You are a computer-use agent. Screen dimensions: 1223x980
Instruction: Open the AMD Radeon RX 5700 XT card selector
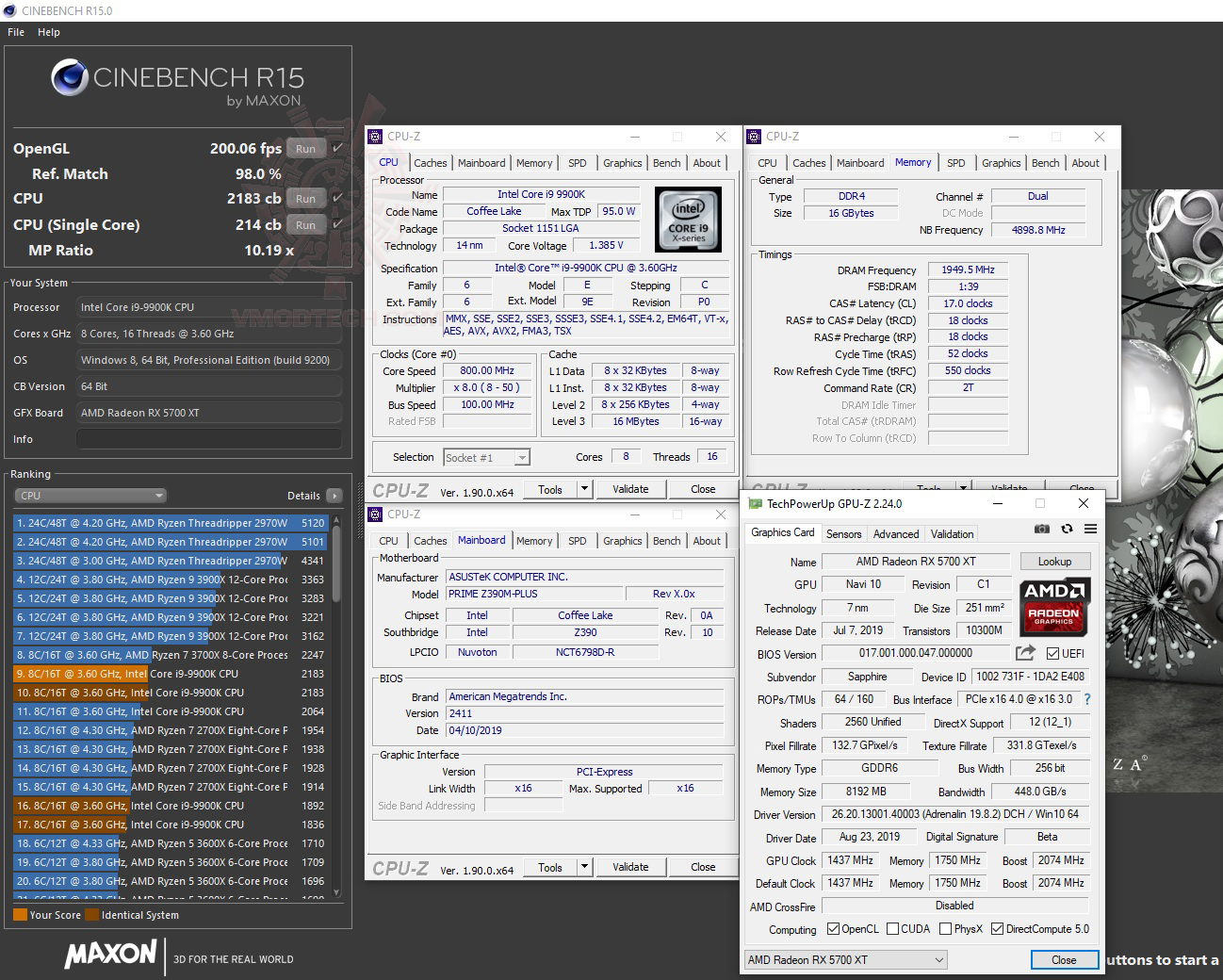pyautogui.click(x=843, y=959)
